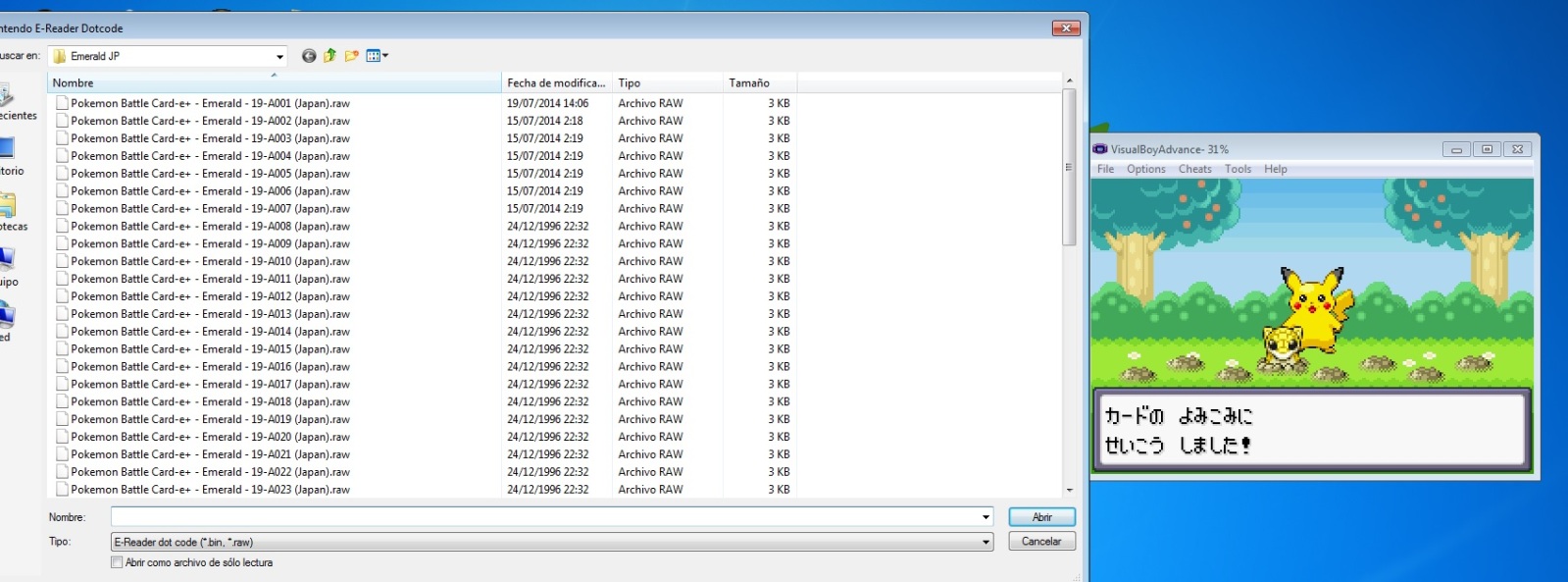Open the view menu icon
1568x582 pixels.
coord(377,56)
